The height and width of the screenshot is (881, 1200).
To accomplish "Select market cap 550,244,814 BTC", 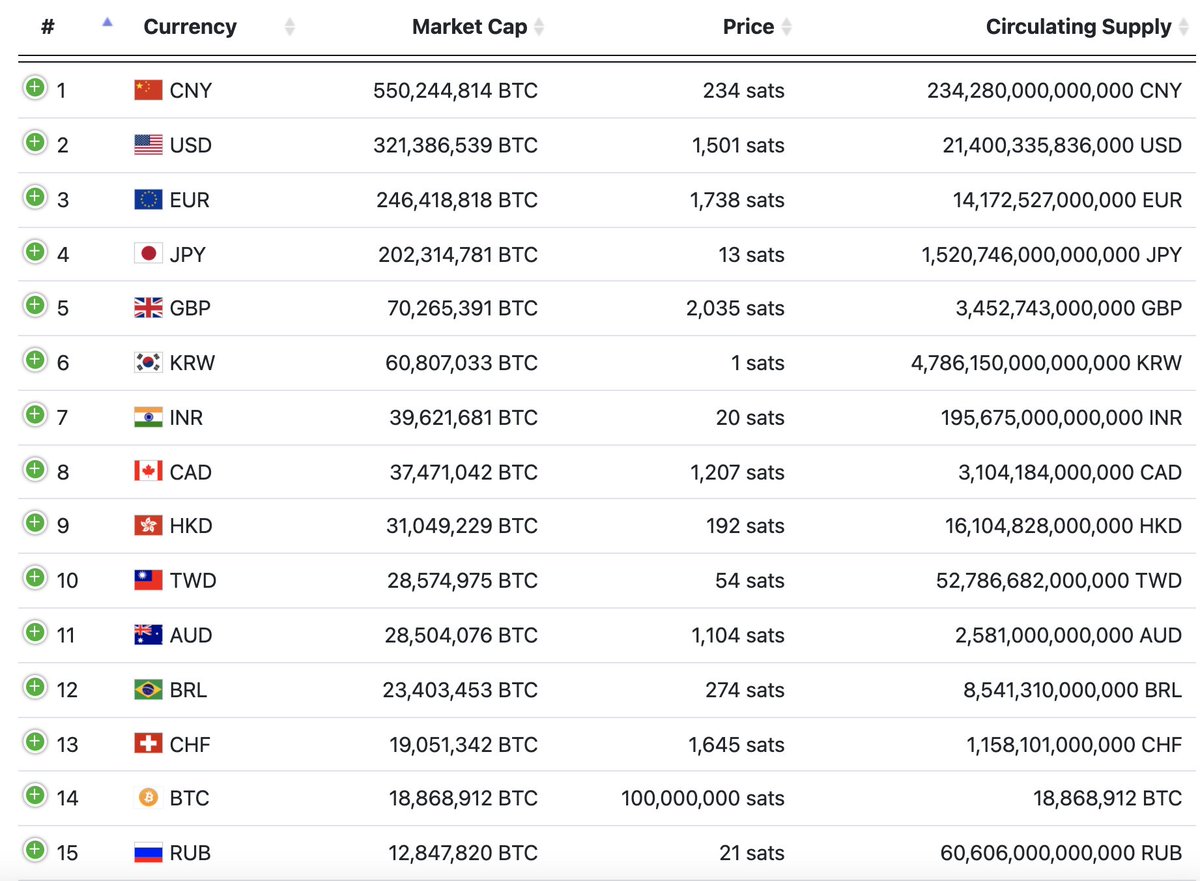I will (x=455, y=90).
